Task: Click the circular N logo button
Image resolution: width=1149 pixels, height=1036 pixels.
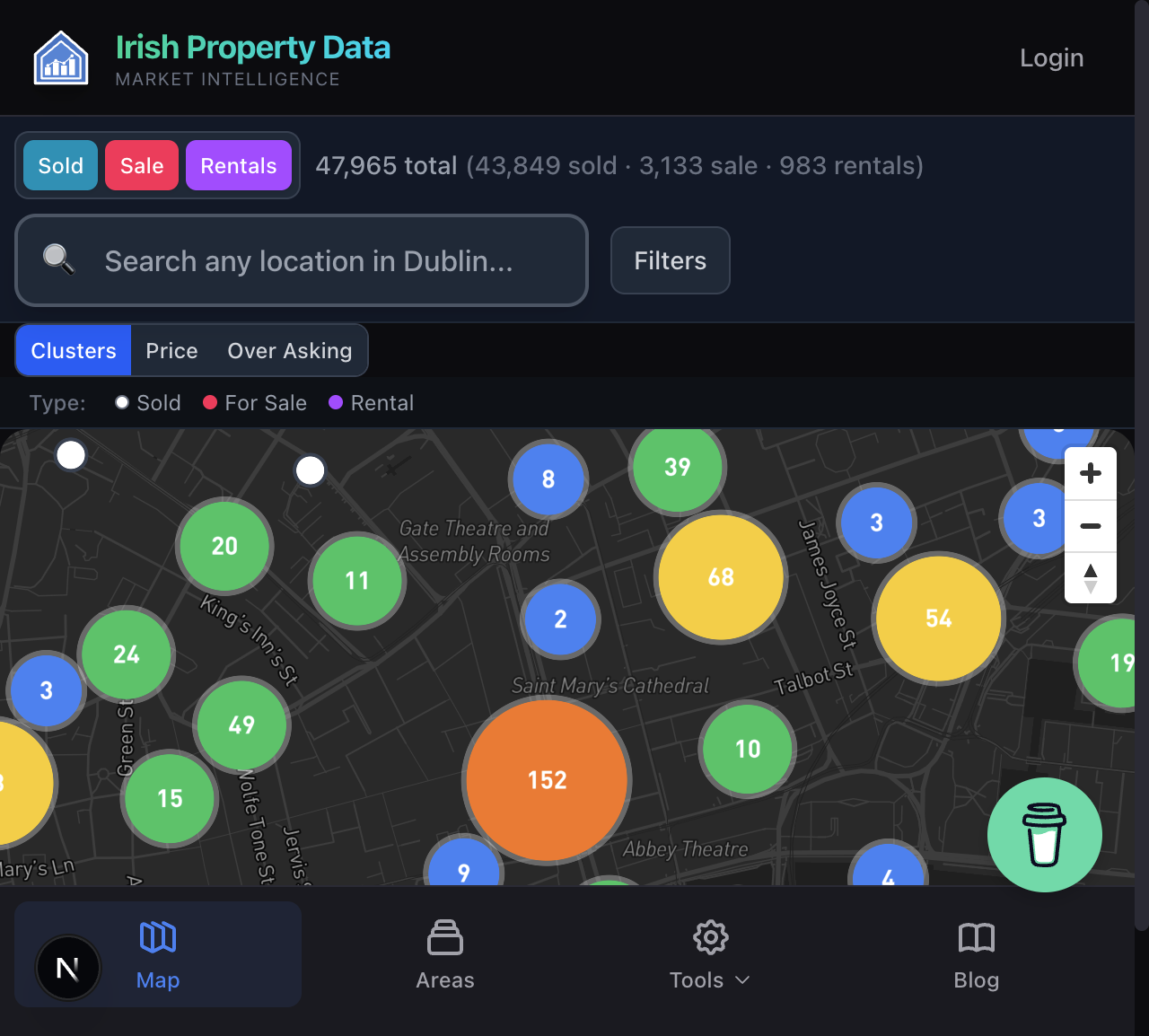Action: [67, 968]
